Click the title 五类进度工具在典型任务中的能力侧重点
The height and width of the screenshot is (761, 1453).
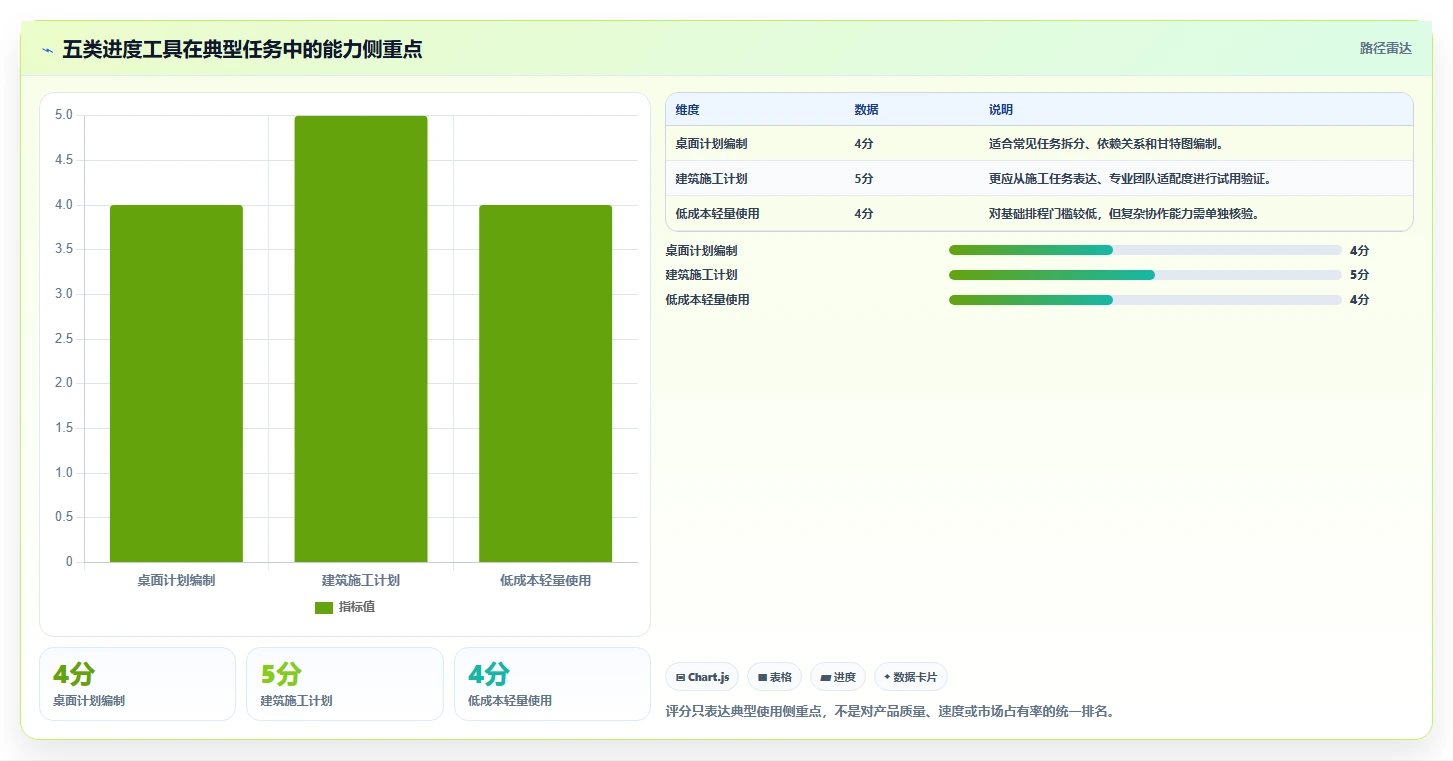(x=242, y=50)
